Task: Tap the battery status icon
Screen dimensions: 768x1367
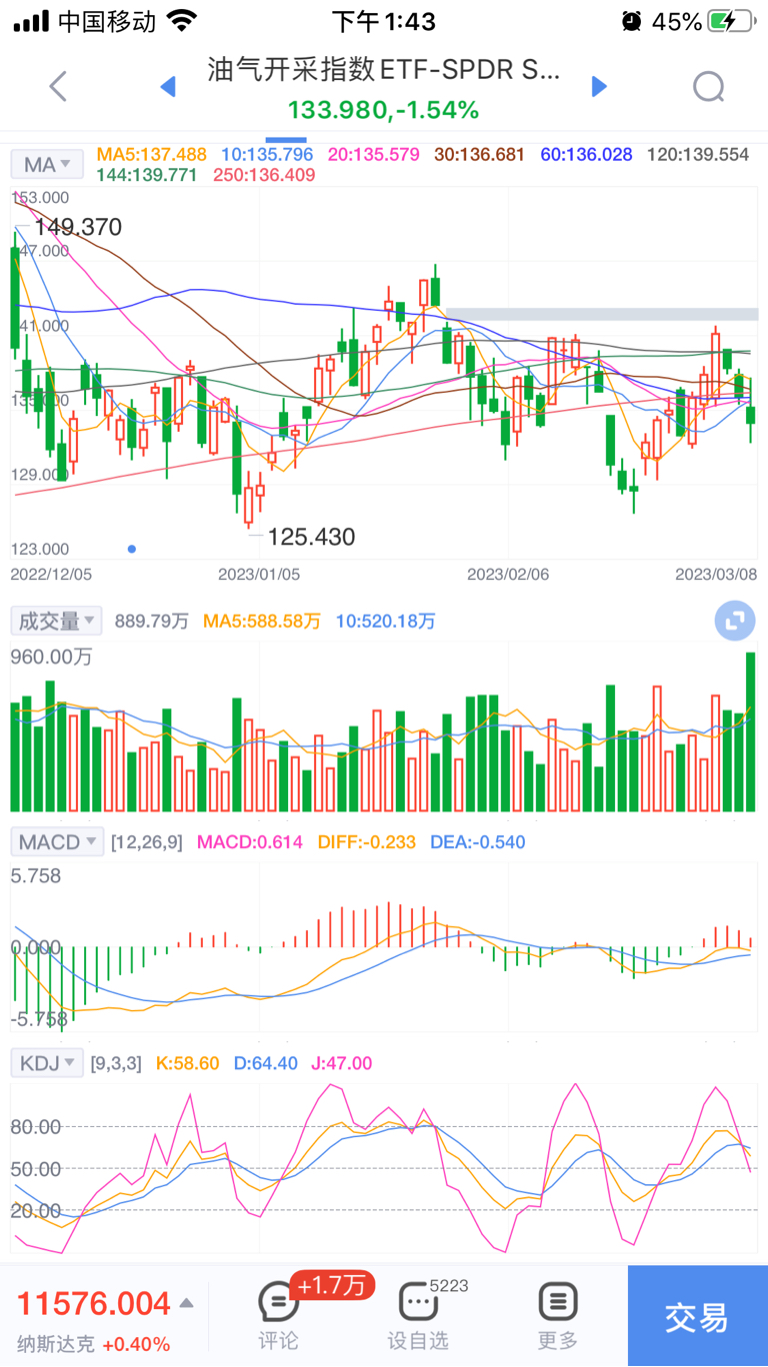Action: click(733, 21)
